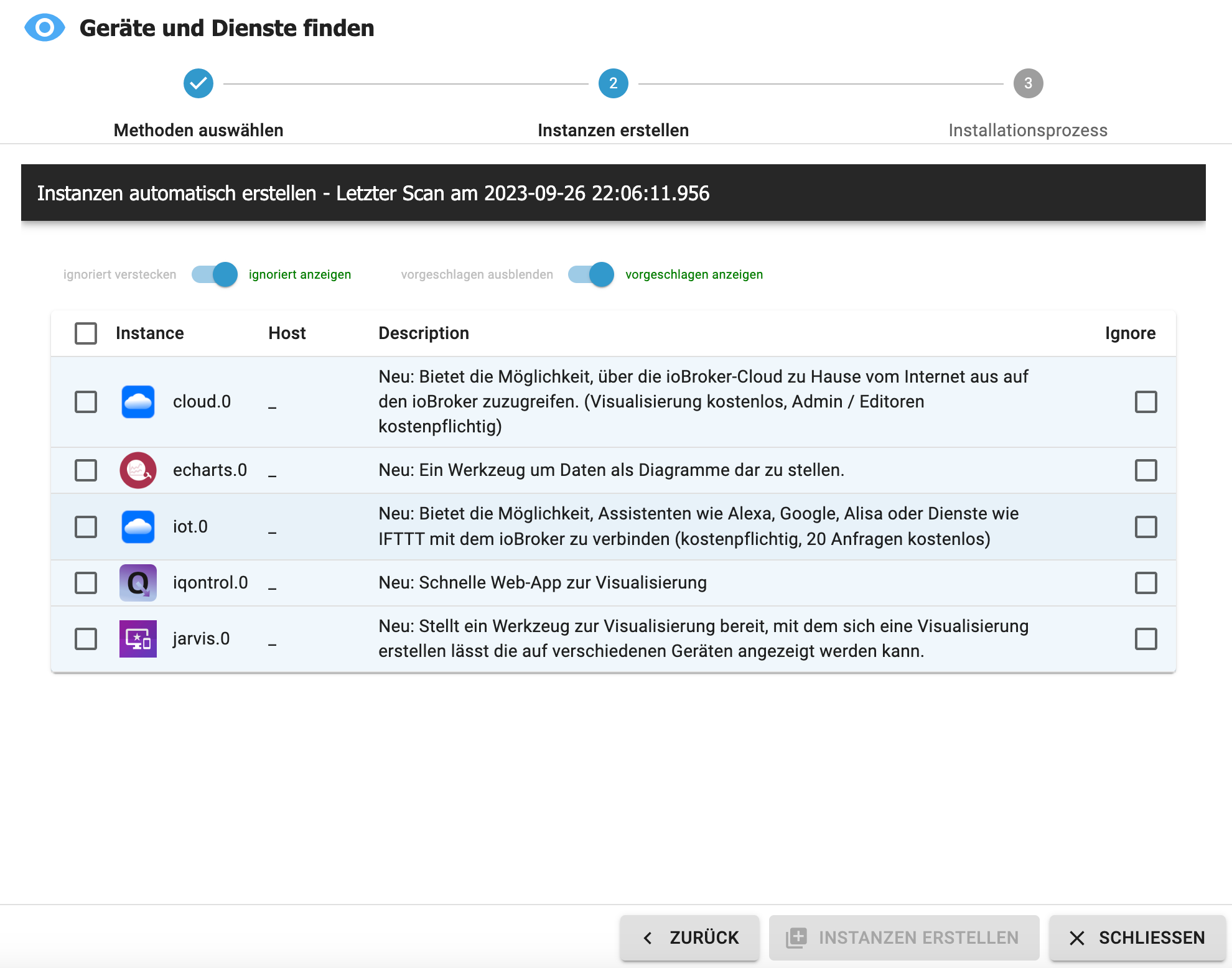1232x968 pixels.
Task: Click the 'Instanzen automatisch erstellen' header bar
Action: [614, 193]
